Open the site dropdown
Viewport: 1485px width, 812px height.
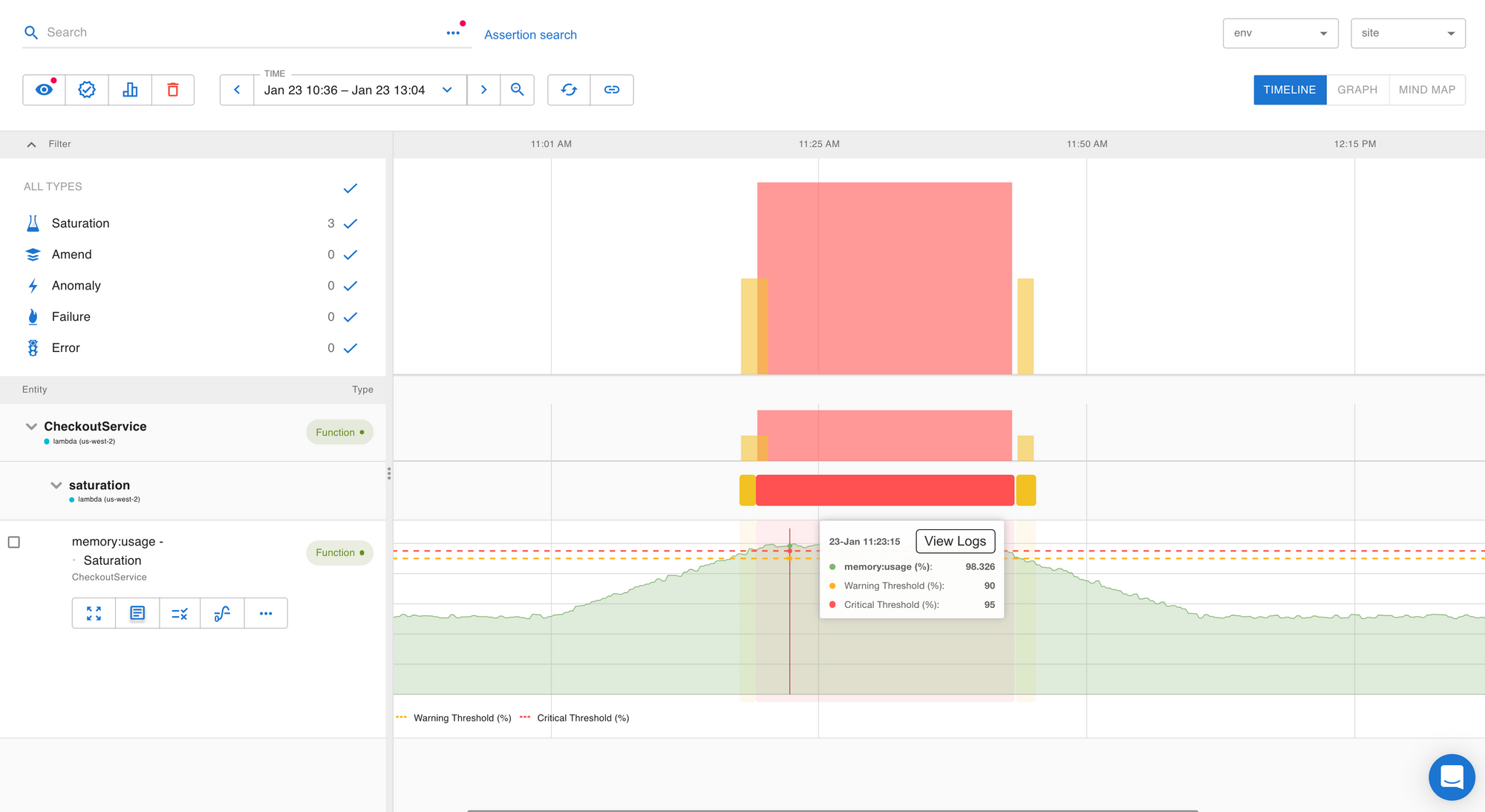pyautogui.click(x=1407, y=33)
